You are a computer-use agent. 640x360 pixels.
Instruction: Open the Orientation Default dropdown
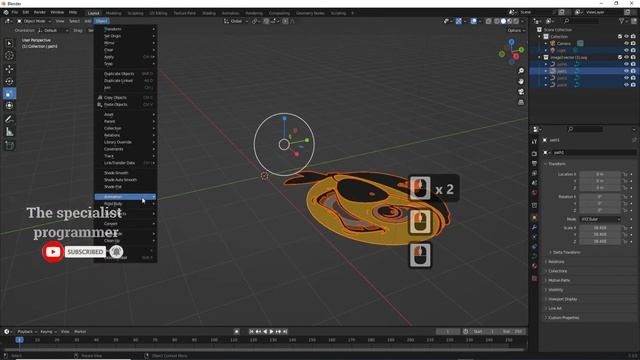(x=53, y=30)
